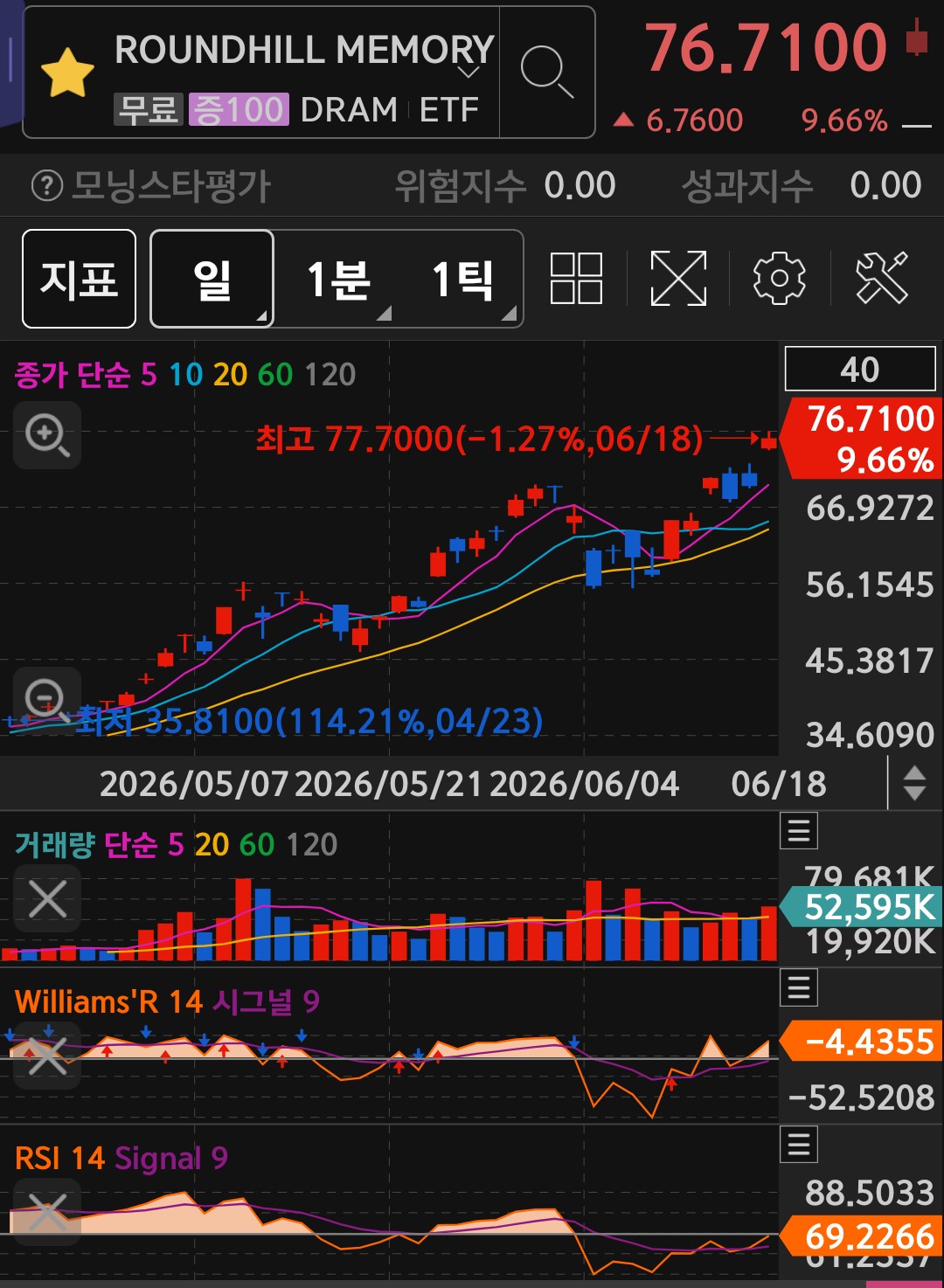
Task: Zoom out on the price chart
Action: 45,700
